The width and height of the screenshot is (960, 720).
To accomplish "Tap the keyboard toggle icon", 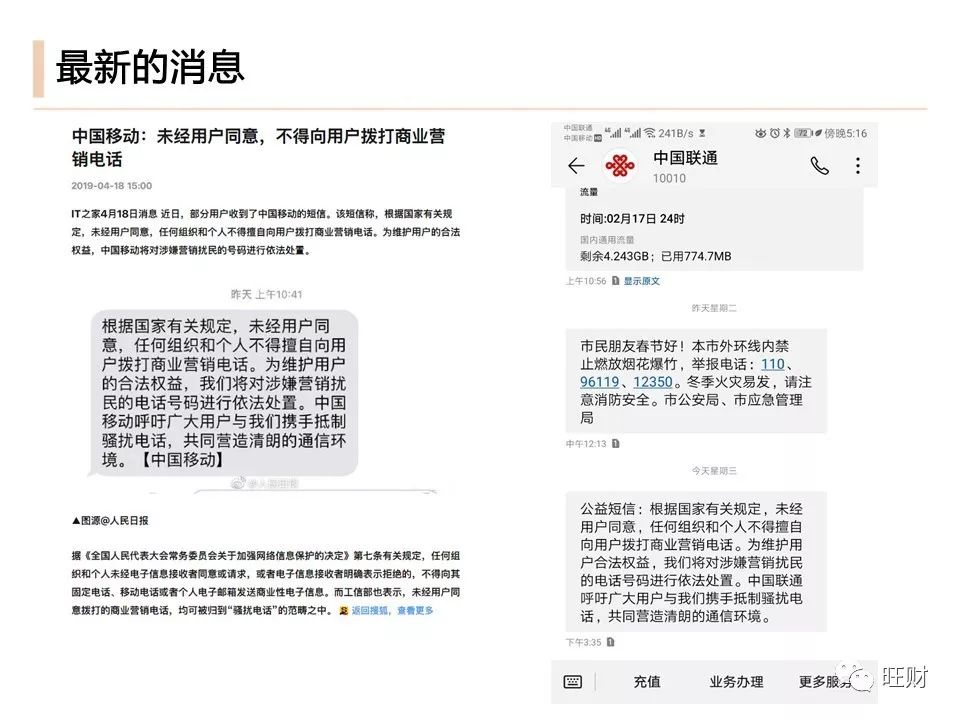I will 572,681.
